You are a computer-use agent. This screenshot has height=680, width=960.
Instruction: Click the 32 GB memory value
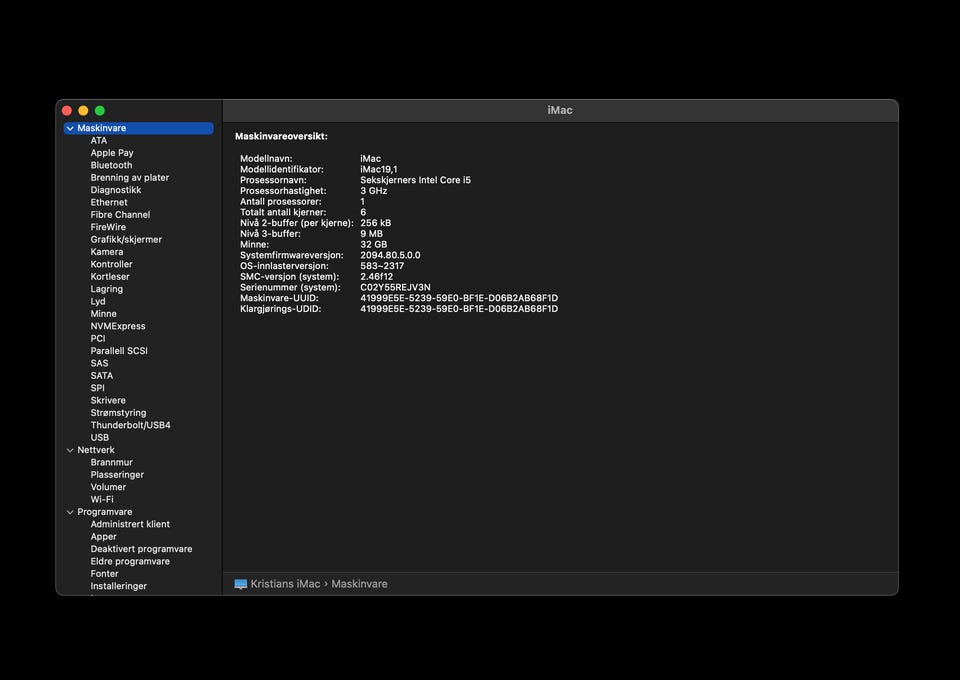point(373,244)
